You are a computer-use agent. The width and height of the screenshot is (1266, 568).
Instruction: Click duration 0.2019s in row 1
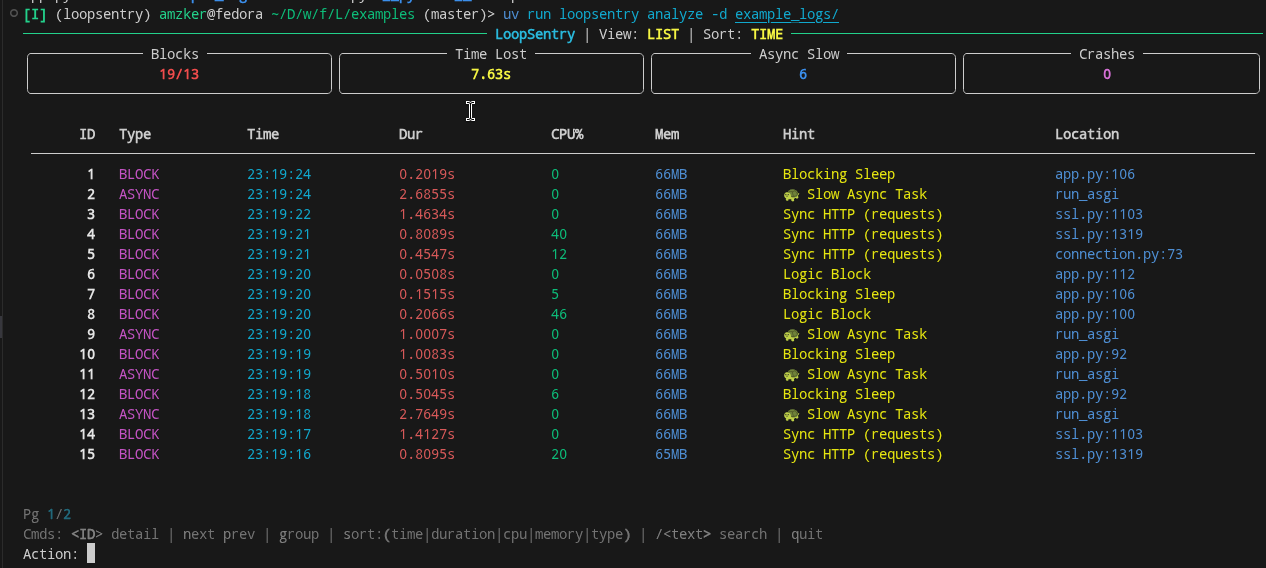coord(427,174)
